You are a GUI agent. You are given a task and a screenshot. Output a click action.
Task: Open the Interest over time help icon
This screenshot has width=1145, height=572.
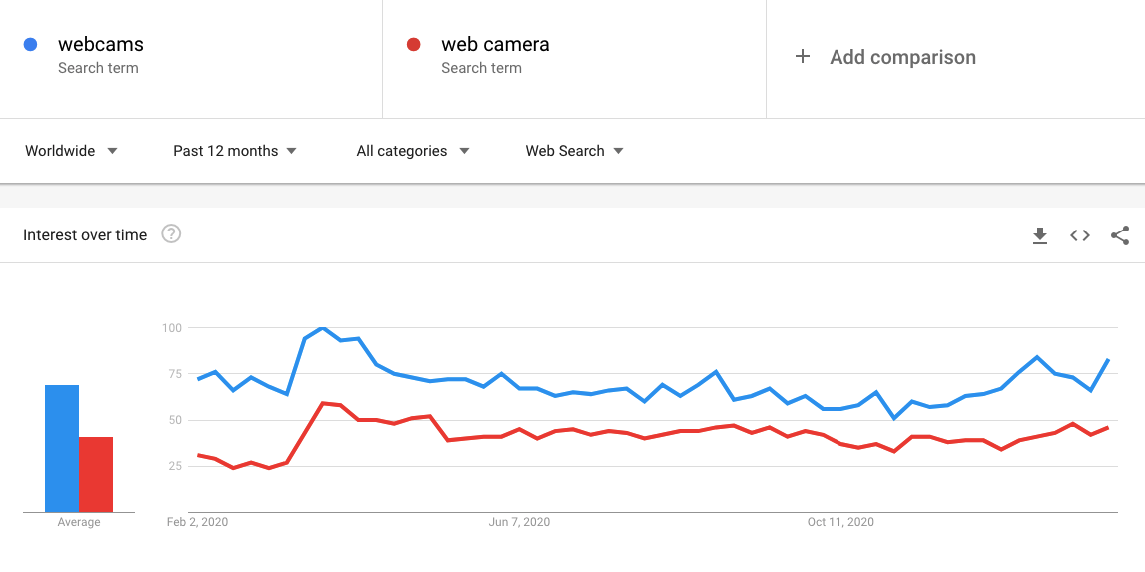click(x=171, y=234)
